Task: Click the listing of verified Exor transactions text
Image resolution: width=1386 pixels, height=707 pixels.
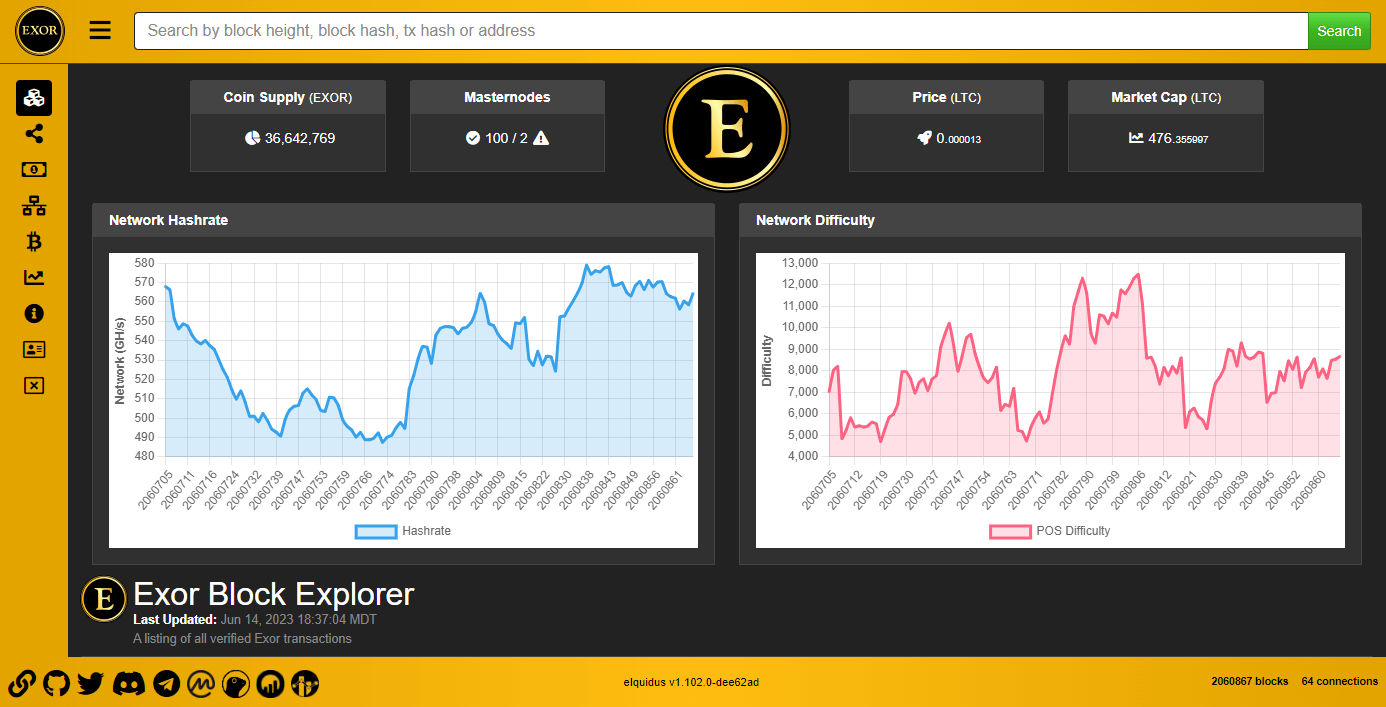Action: point(242,638)
